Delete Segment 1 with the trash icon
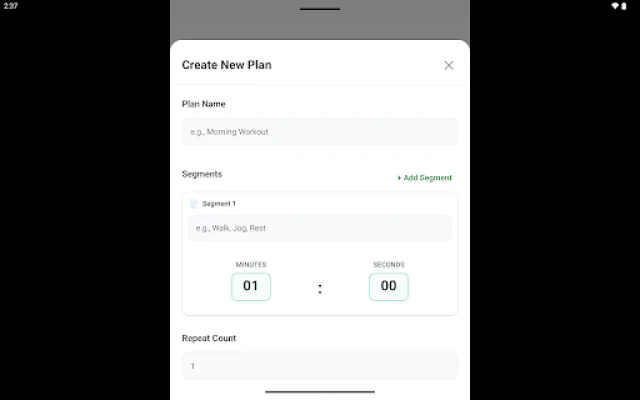Viewport: 640px width, 400px height. point(193,203)
